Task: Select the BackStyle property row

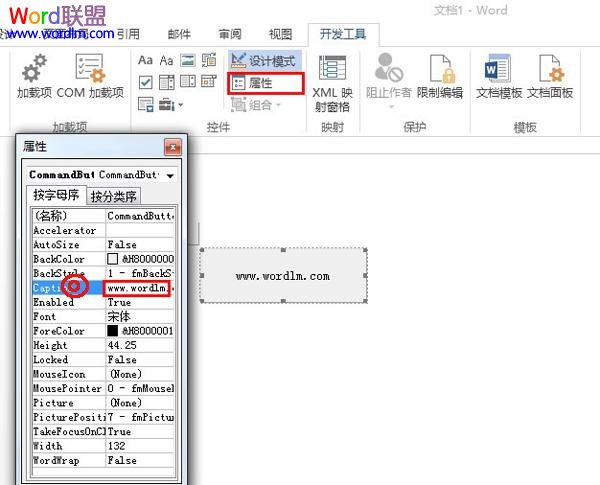Action: (103, 273)
